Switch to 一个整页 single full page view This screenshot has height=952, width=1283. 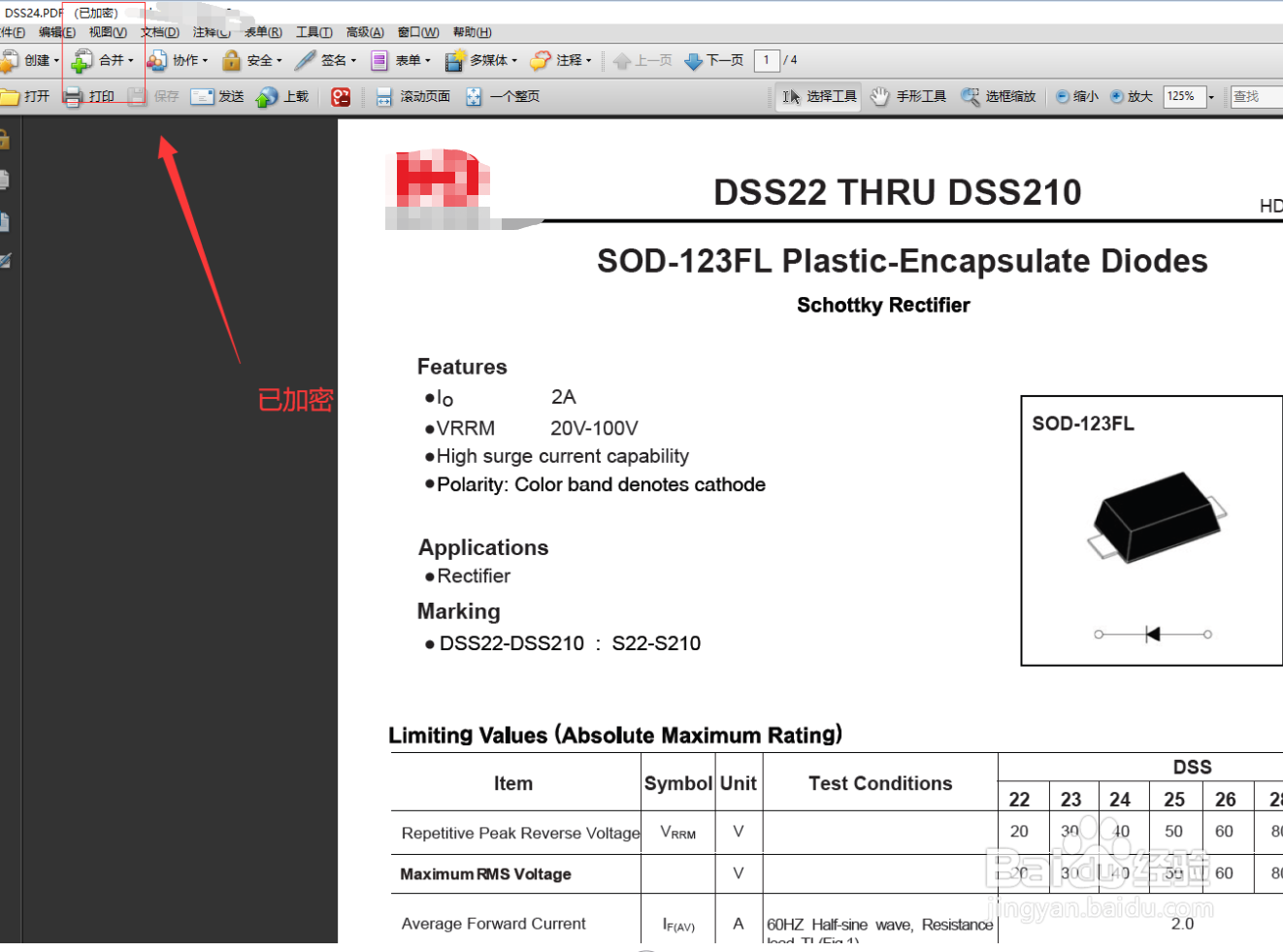tap(503, 97)
